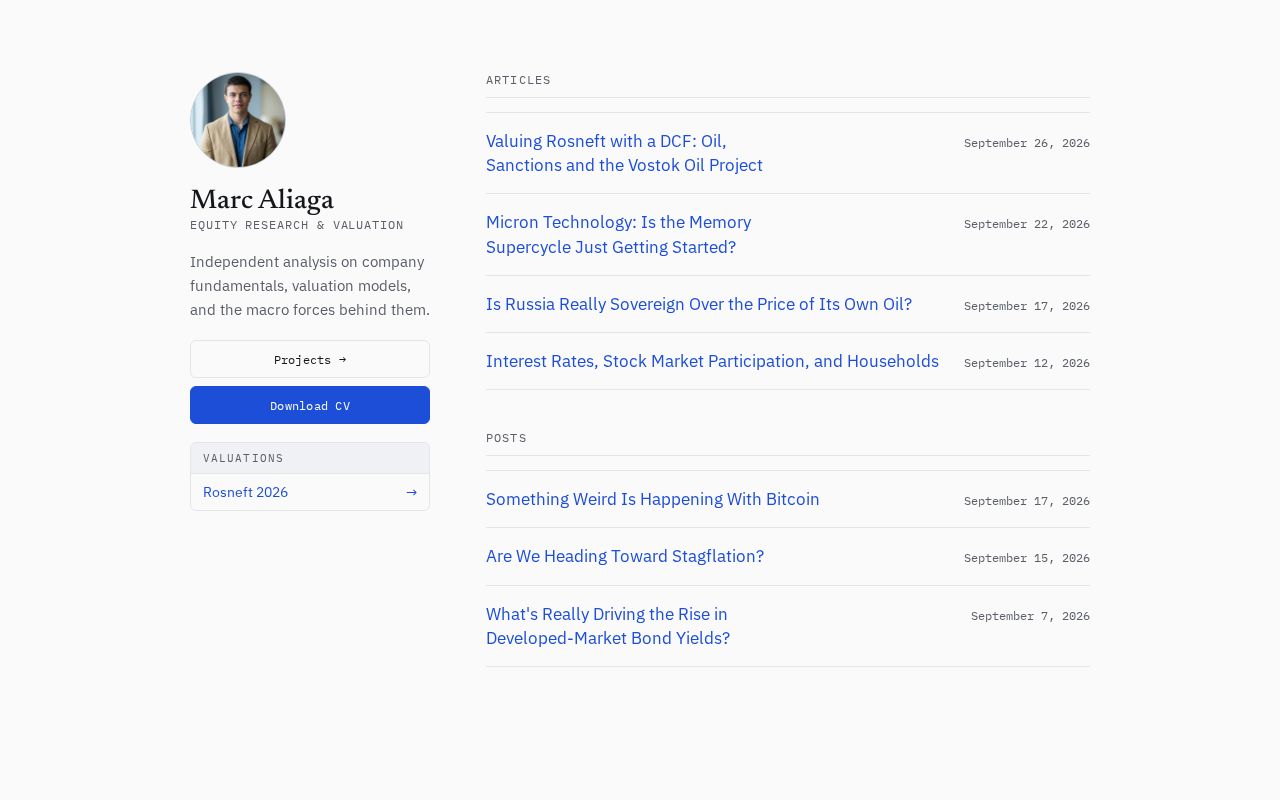
Task: Click the POSTS section heading
Action: click(x=506, y=438)
